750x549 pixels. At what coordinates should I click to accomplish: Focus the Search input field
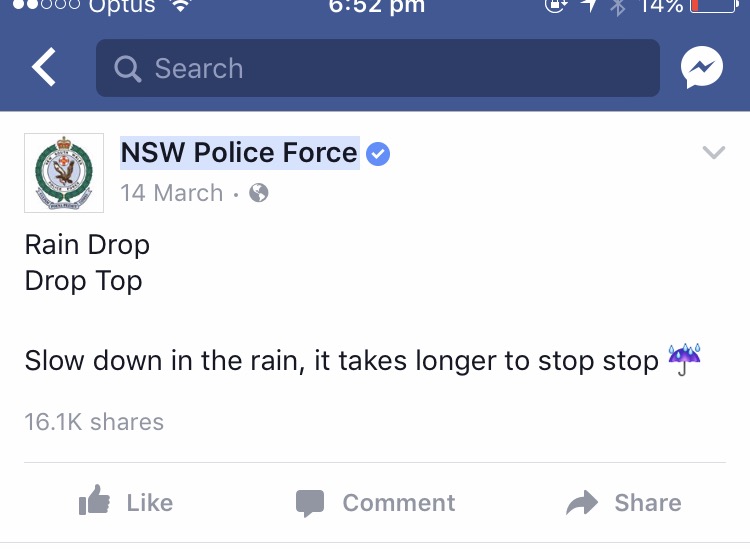(378, 68)
